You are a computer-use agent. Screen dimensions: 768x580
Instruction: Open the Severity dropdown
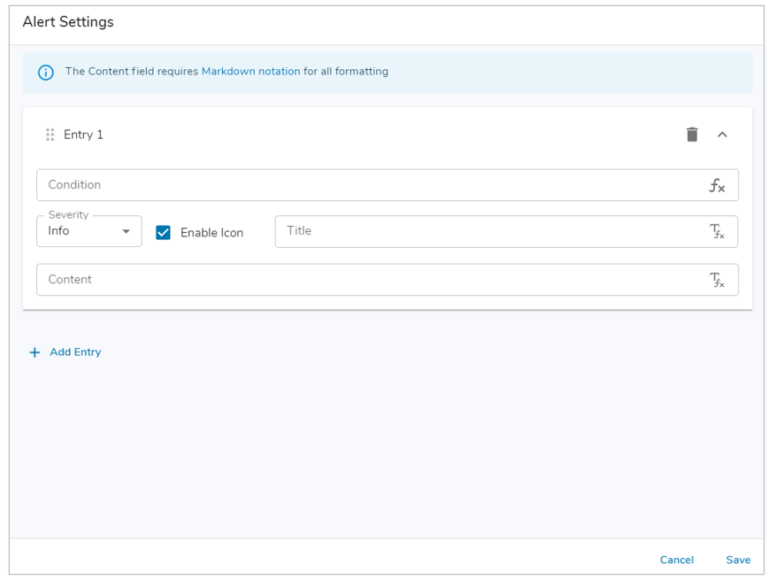click(89, 231)
